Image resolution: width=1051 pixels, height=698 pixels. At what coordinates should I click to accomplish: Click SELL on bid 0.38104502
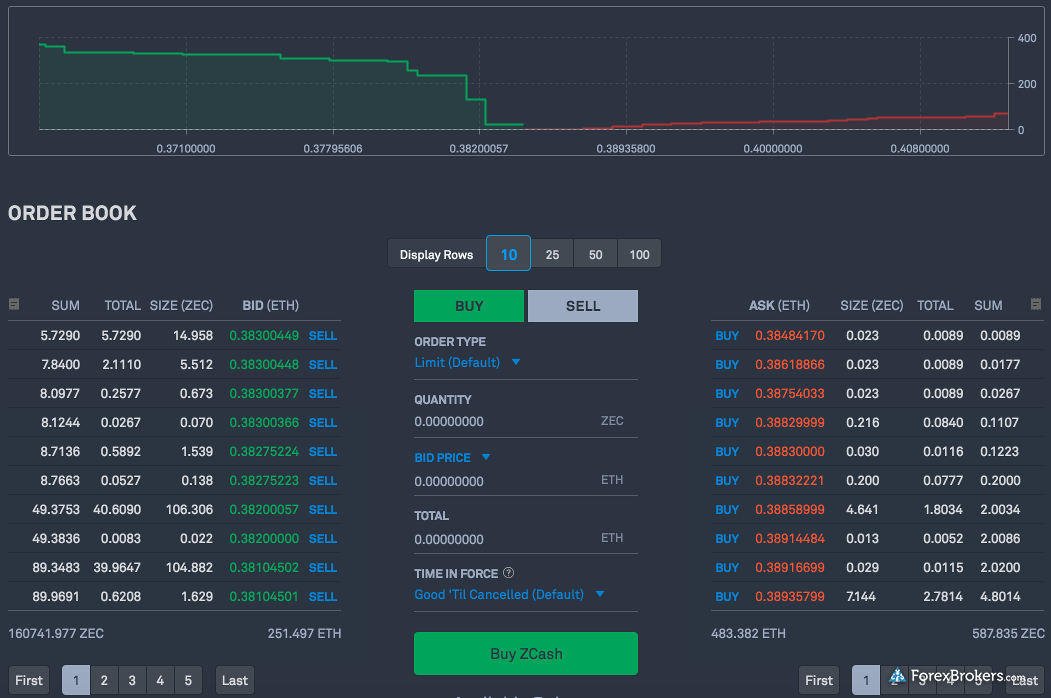coord(322,567)
